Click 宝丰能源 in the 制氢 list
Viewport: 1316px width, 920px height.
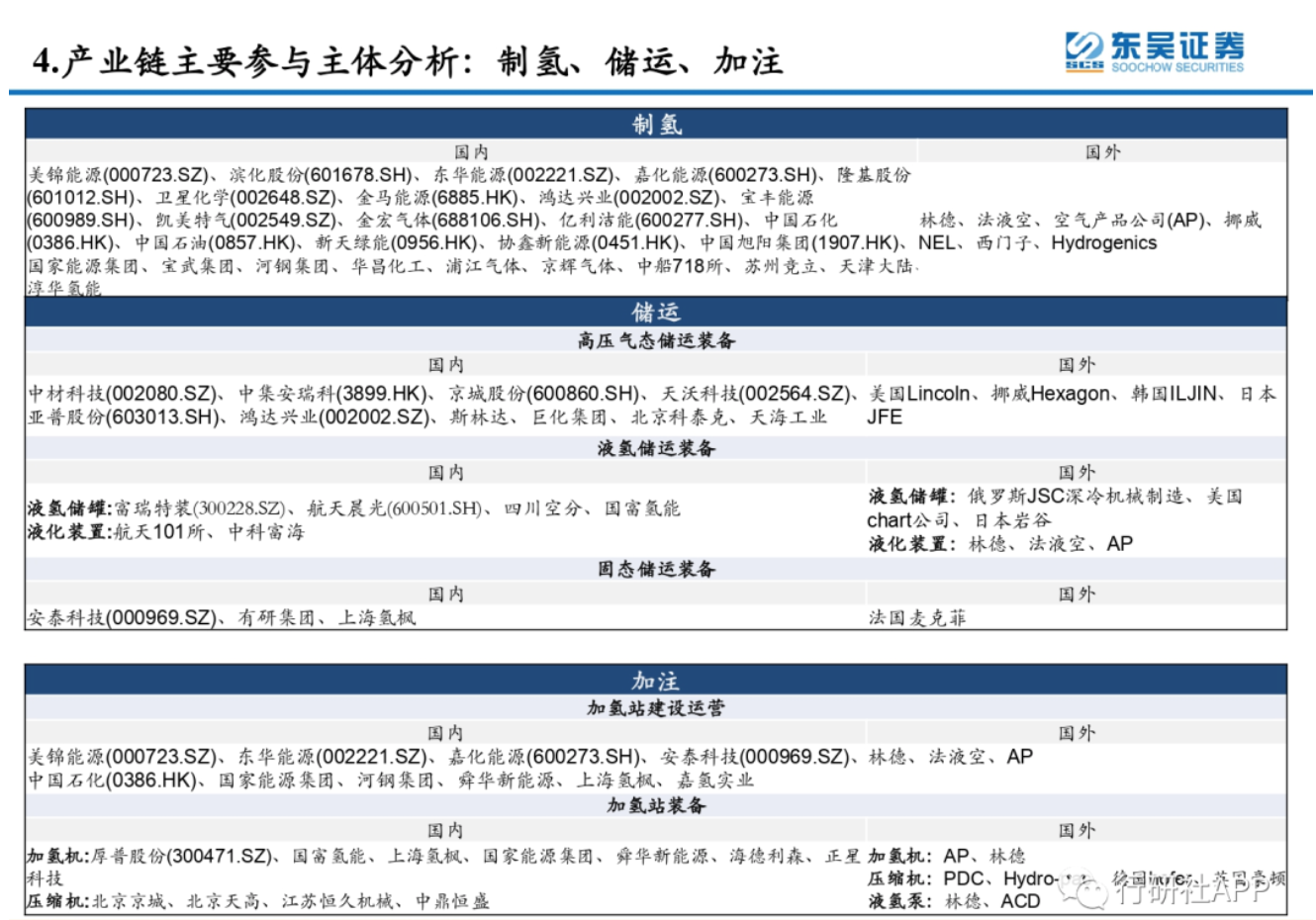coord(777,198)
